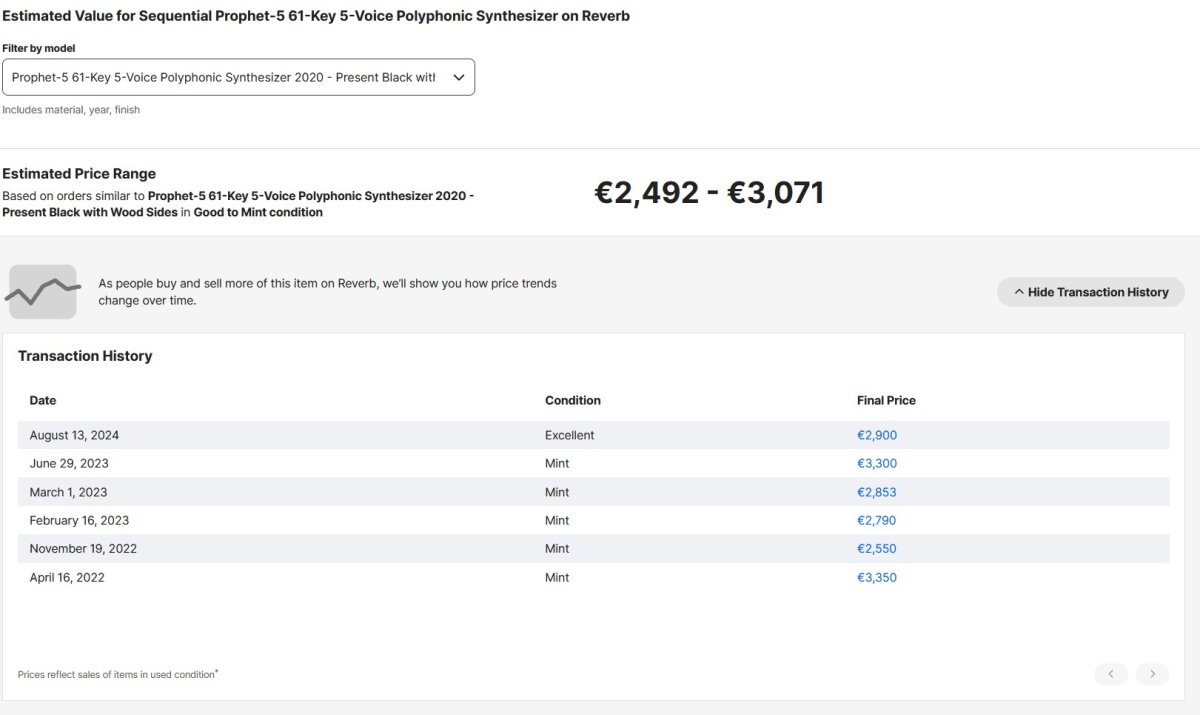Screen dimensions: 1200x715
Task: Click the Transaction History heading
Action: (x=85, y=356)
